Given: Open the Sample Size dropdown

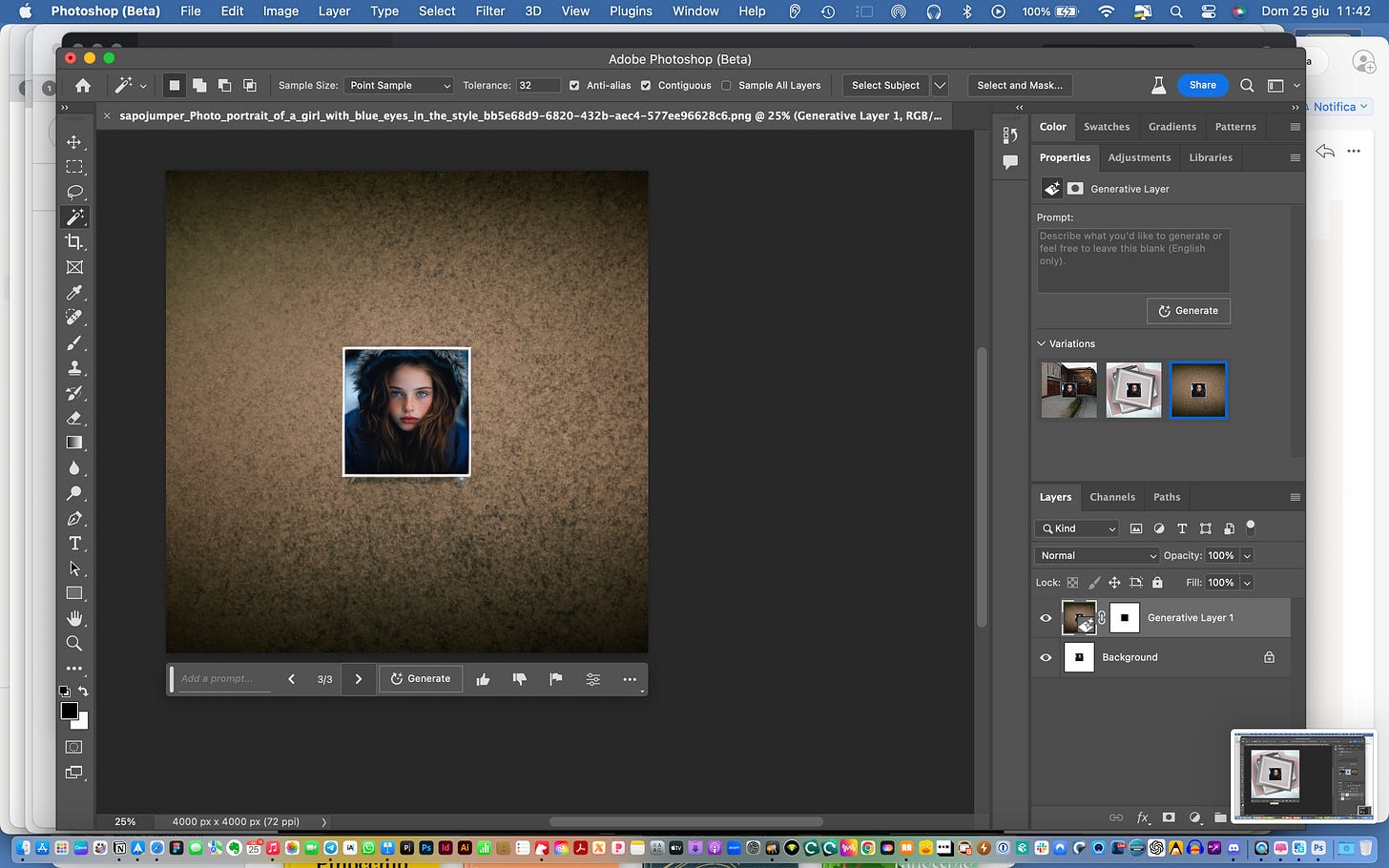Looking at the screenshot, I should (399, 85).
